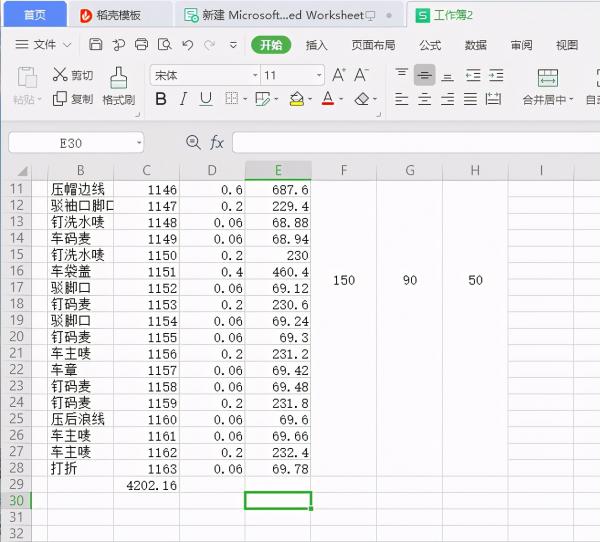Switch to the 首页 tab
Viewport: 600px width, 542px height.
coord(35,15)
